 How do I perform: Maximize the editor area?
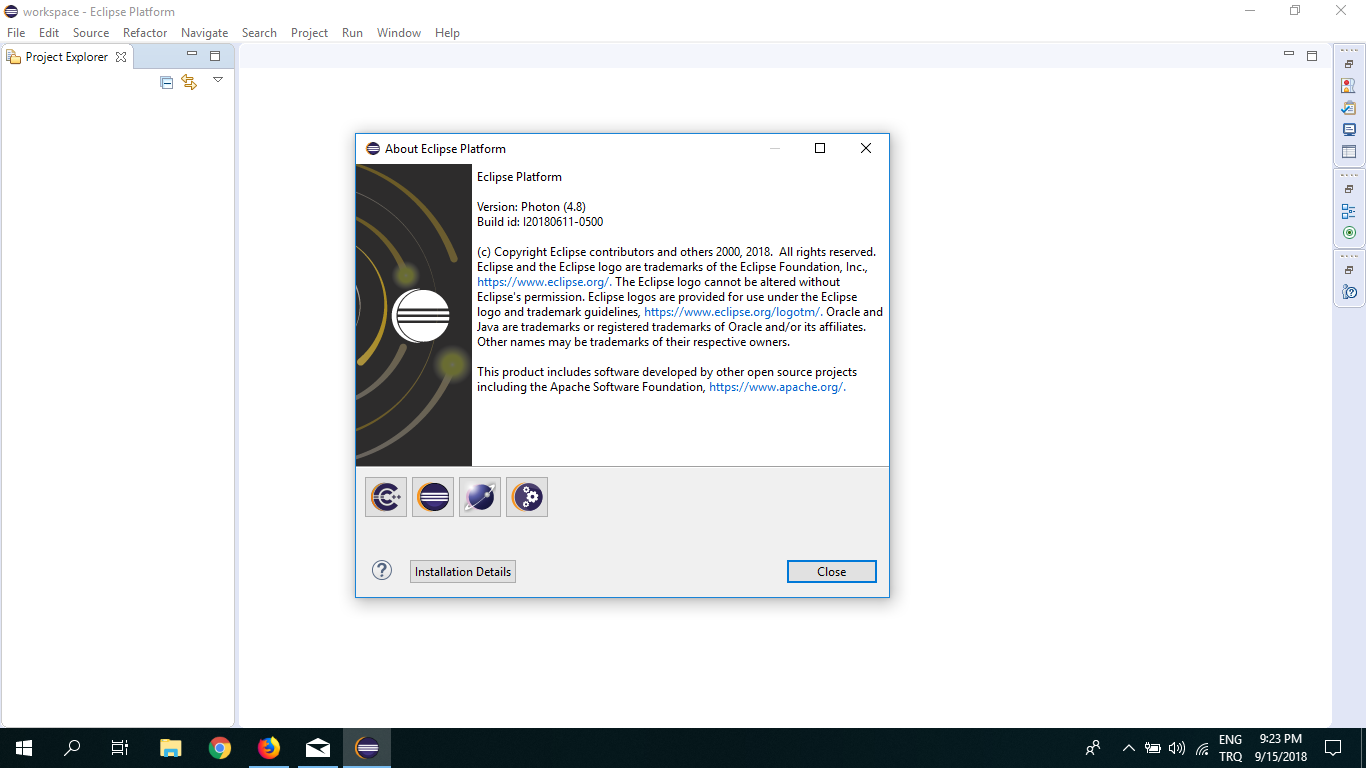pos(1312,56)
